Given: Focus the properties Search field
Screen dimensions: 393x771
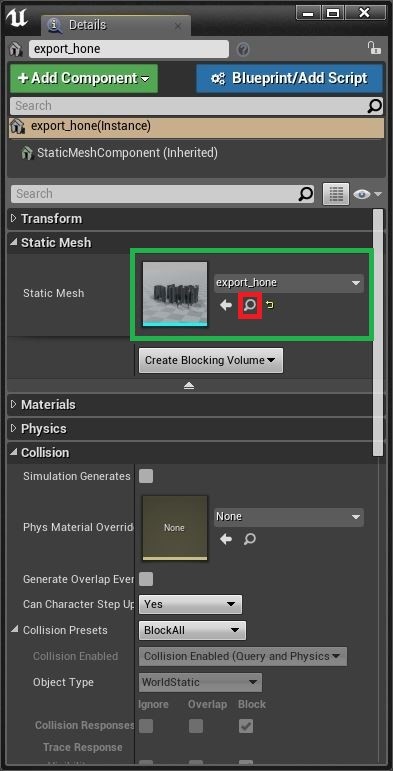Looking at the screenshot, I should tap(155, 194).
